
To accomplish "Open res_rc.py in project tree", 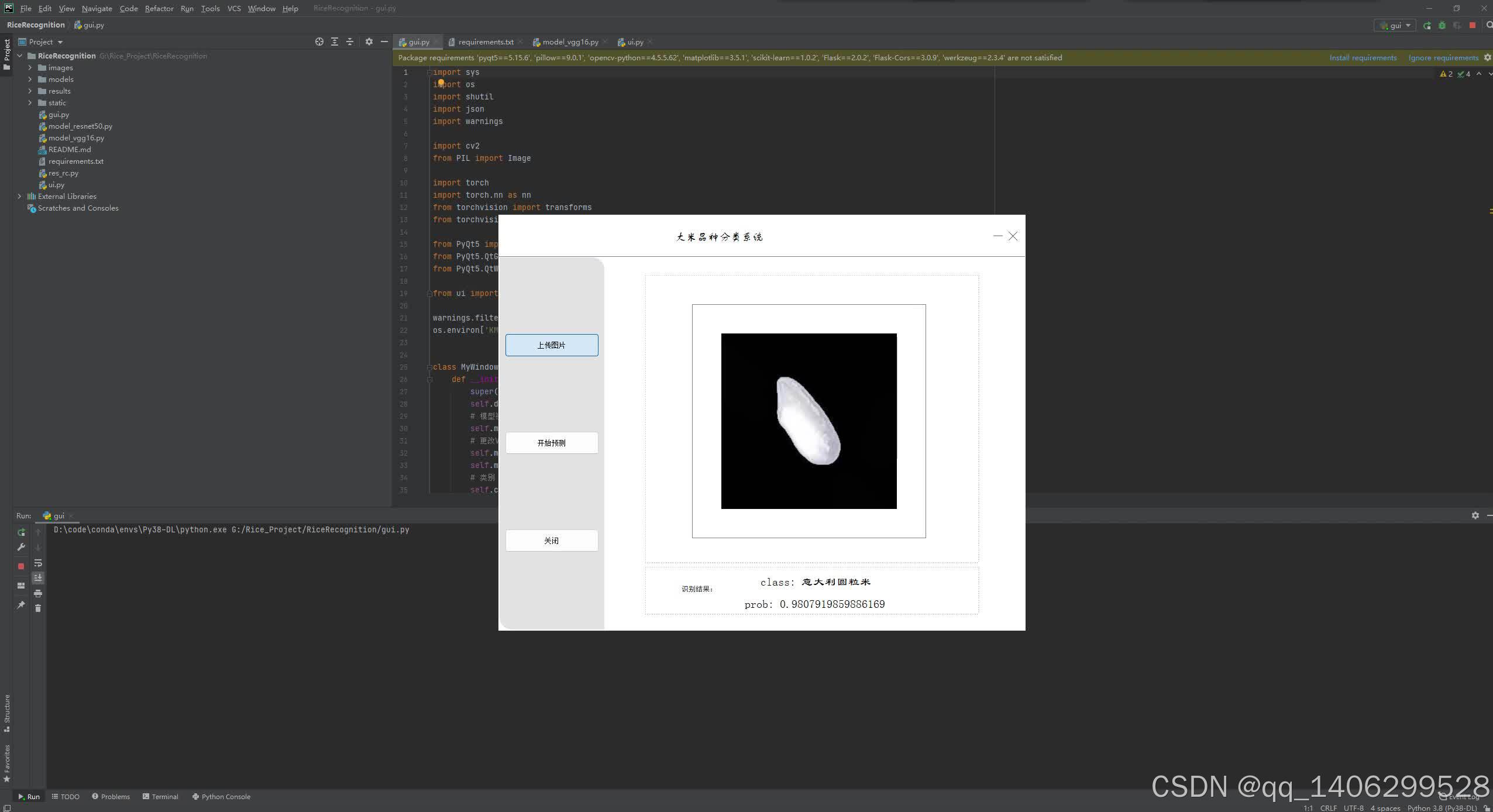I will click(x=63, y=173).
